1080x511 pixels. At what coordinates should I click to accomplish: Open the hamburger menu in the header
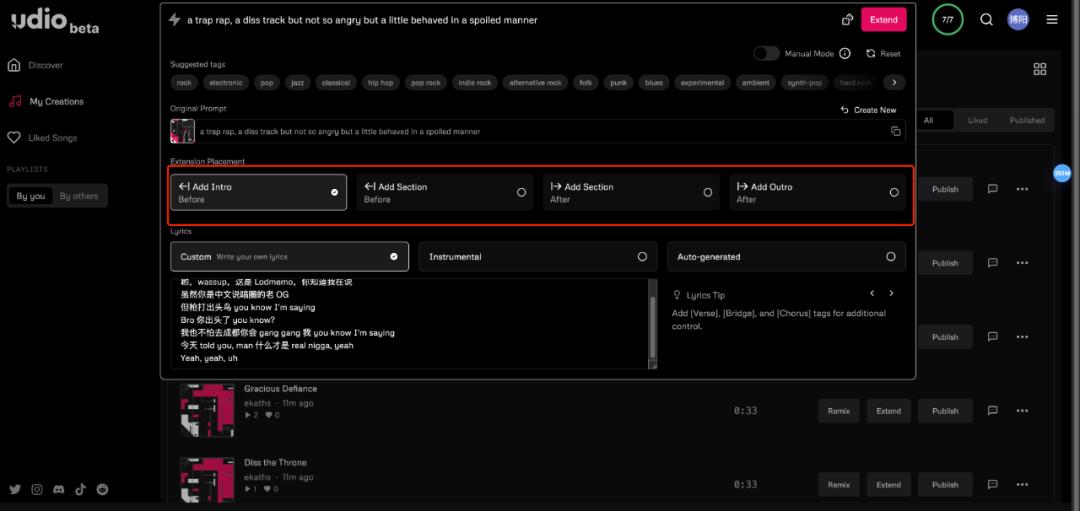[1052, 20]
